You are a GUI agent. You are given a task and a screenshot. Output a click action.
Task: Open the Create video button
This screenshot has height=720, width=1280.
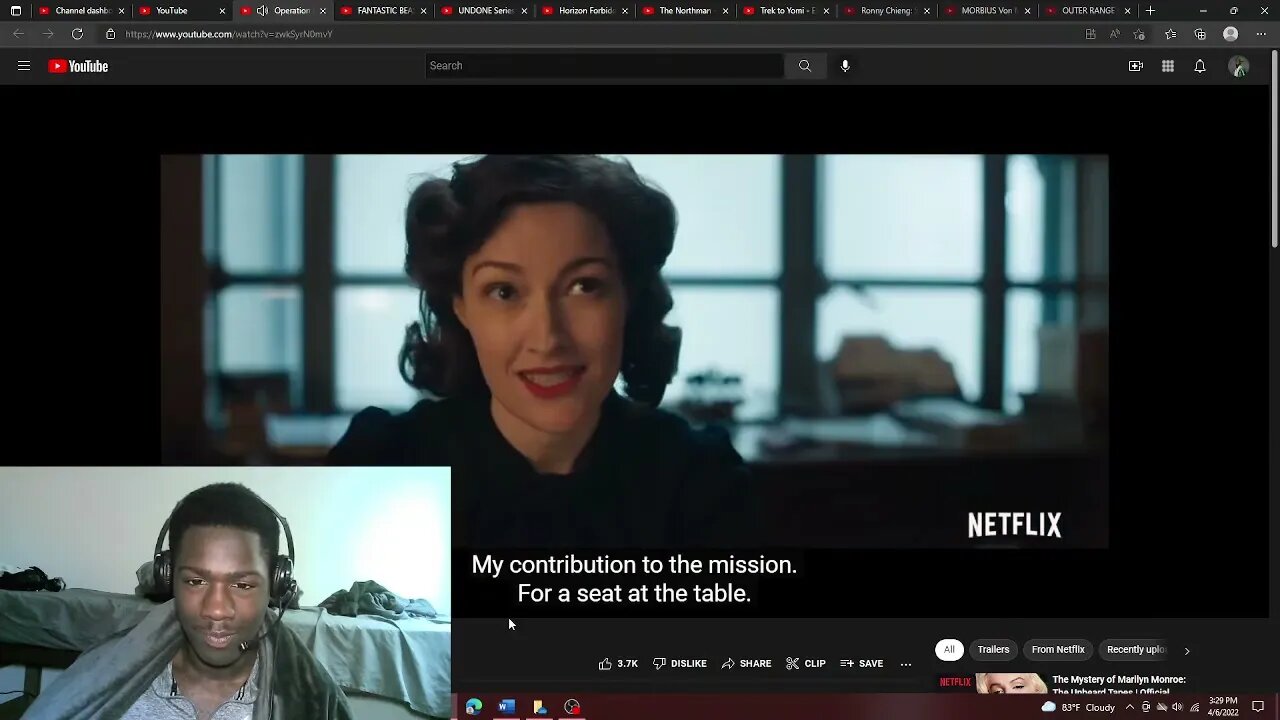click(x=1136, y=66)
